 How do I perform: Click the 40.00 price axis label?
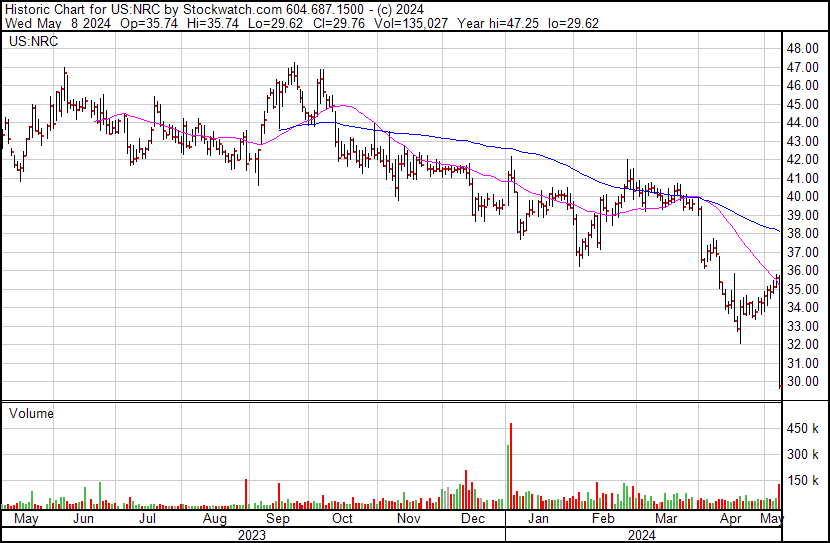tap(803, 197)
